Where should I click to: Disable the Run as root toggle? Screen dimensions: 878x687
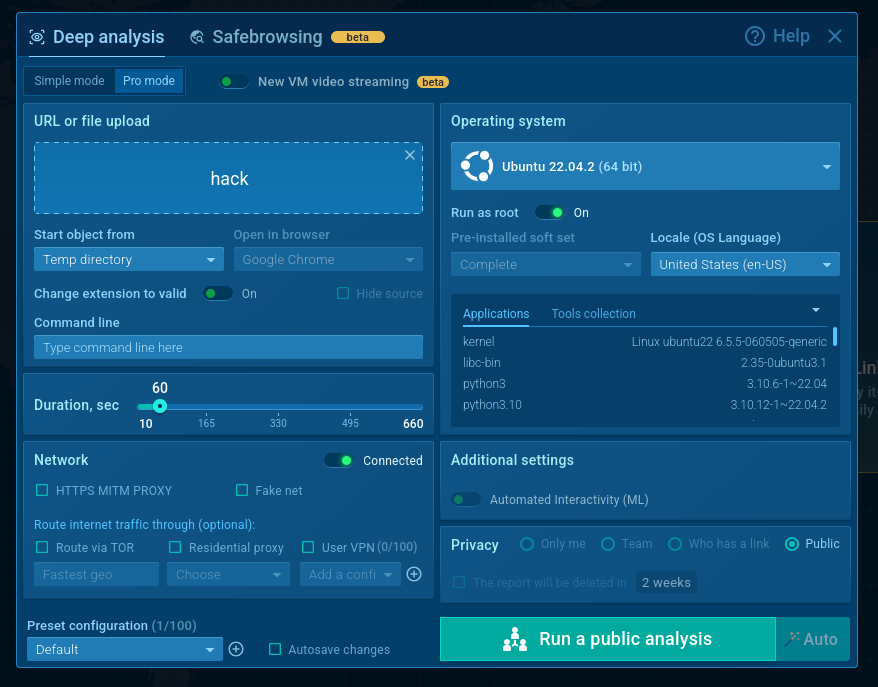click(x=549, y=212)
